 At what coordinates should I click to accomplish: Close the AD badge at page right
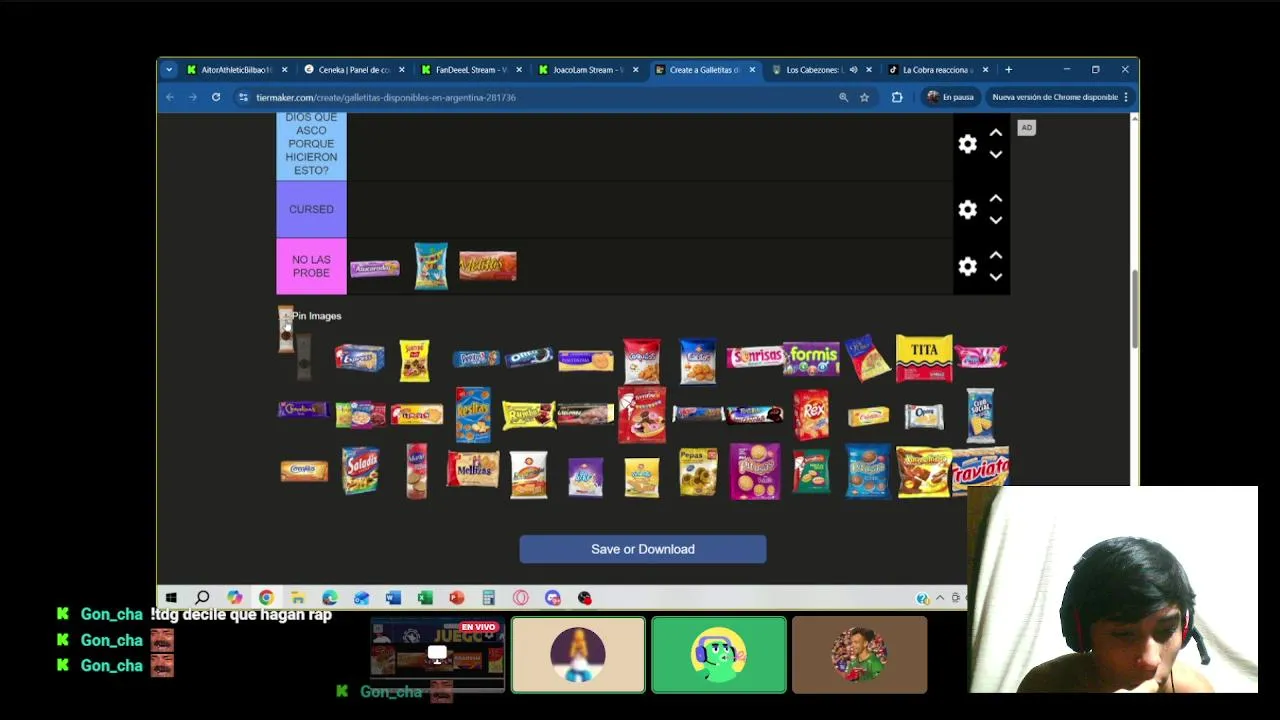click(x=1026, y=127)
